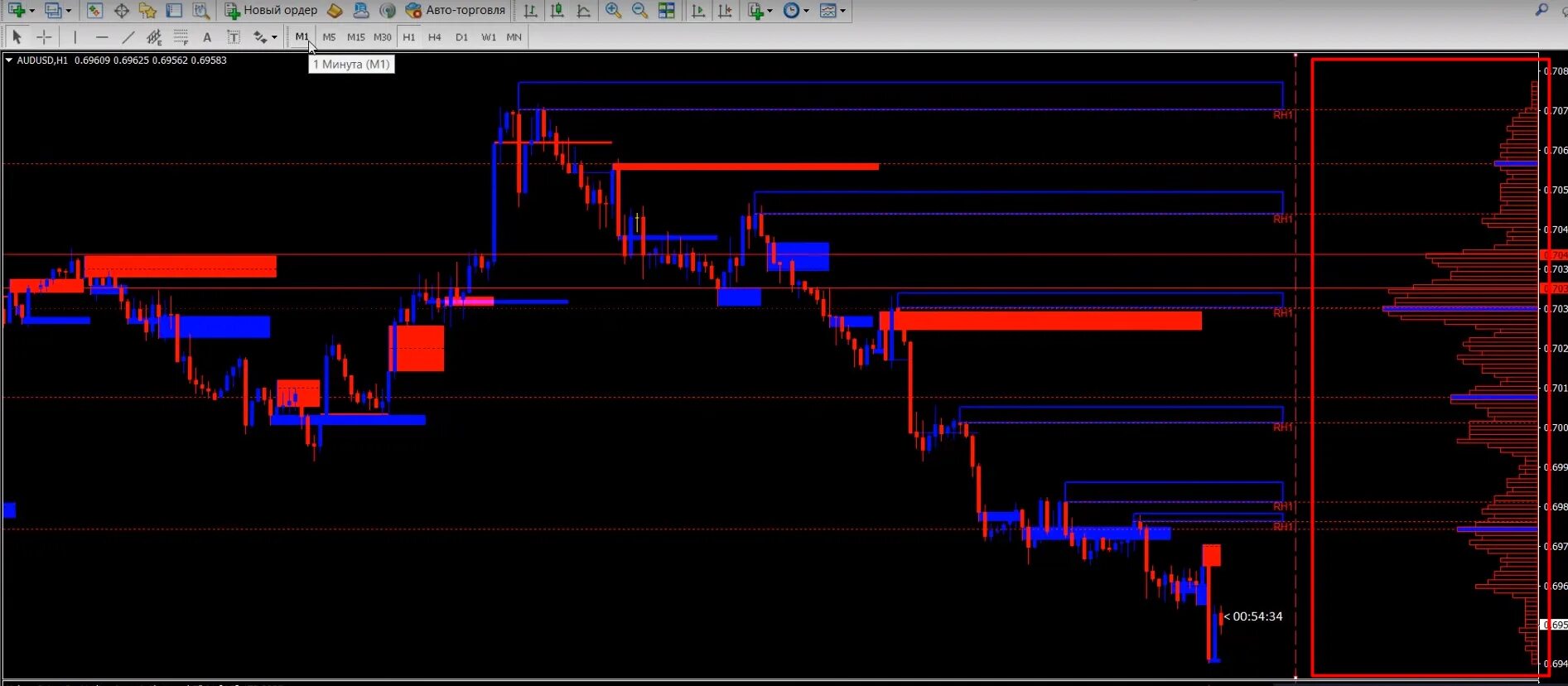The width and height of the screenshot is (1568, 686).
Task: Select the Fibonacci retracement tool
Action: (181, 37)
